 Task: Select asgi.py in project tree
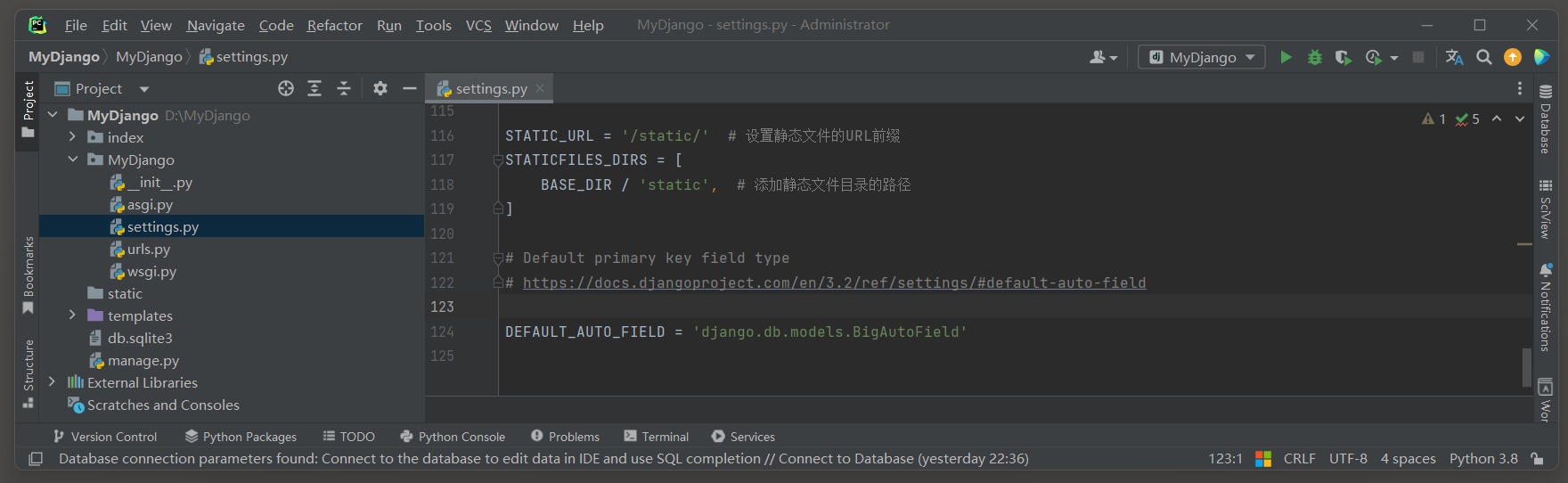(x=141, y=204)
